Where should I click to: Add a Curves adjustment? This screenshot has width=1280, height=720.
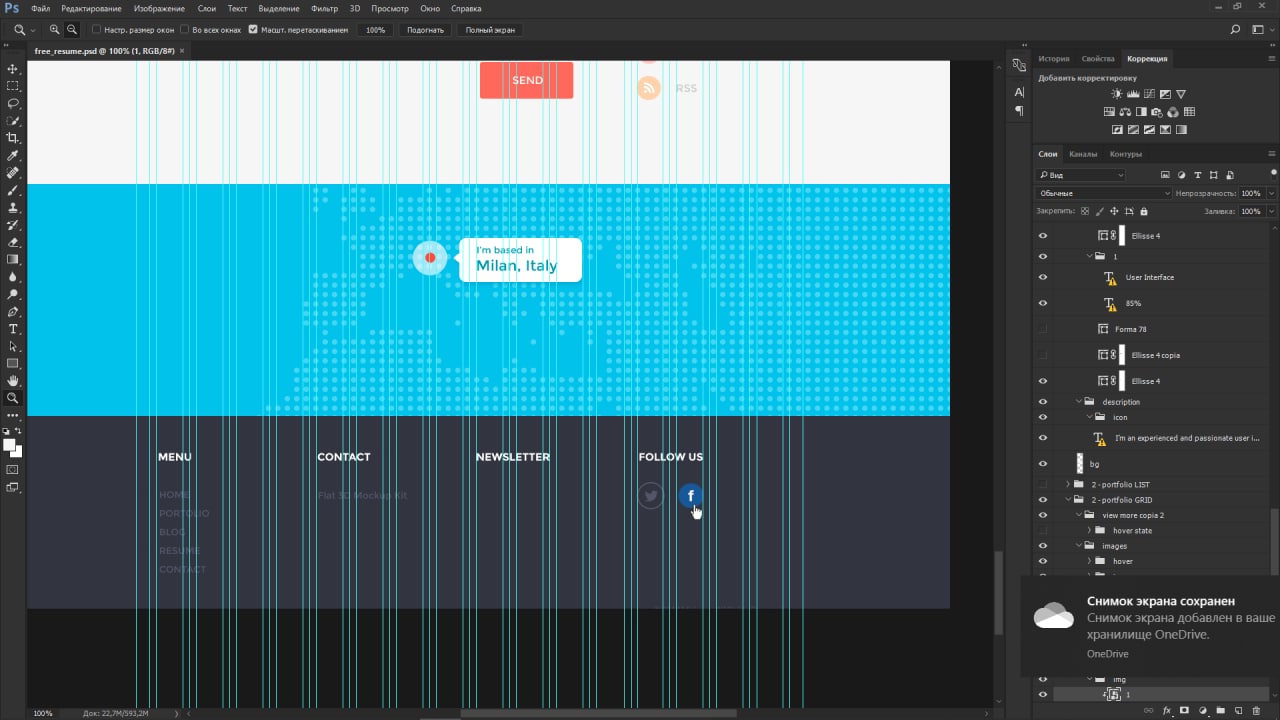coord(1149,94)
